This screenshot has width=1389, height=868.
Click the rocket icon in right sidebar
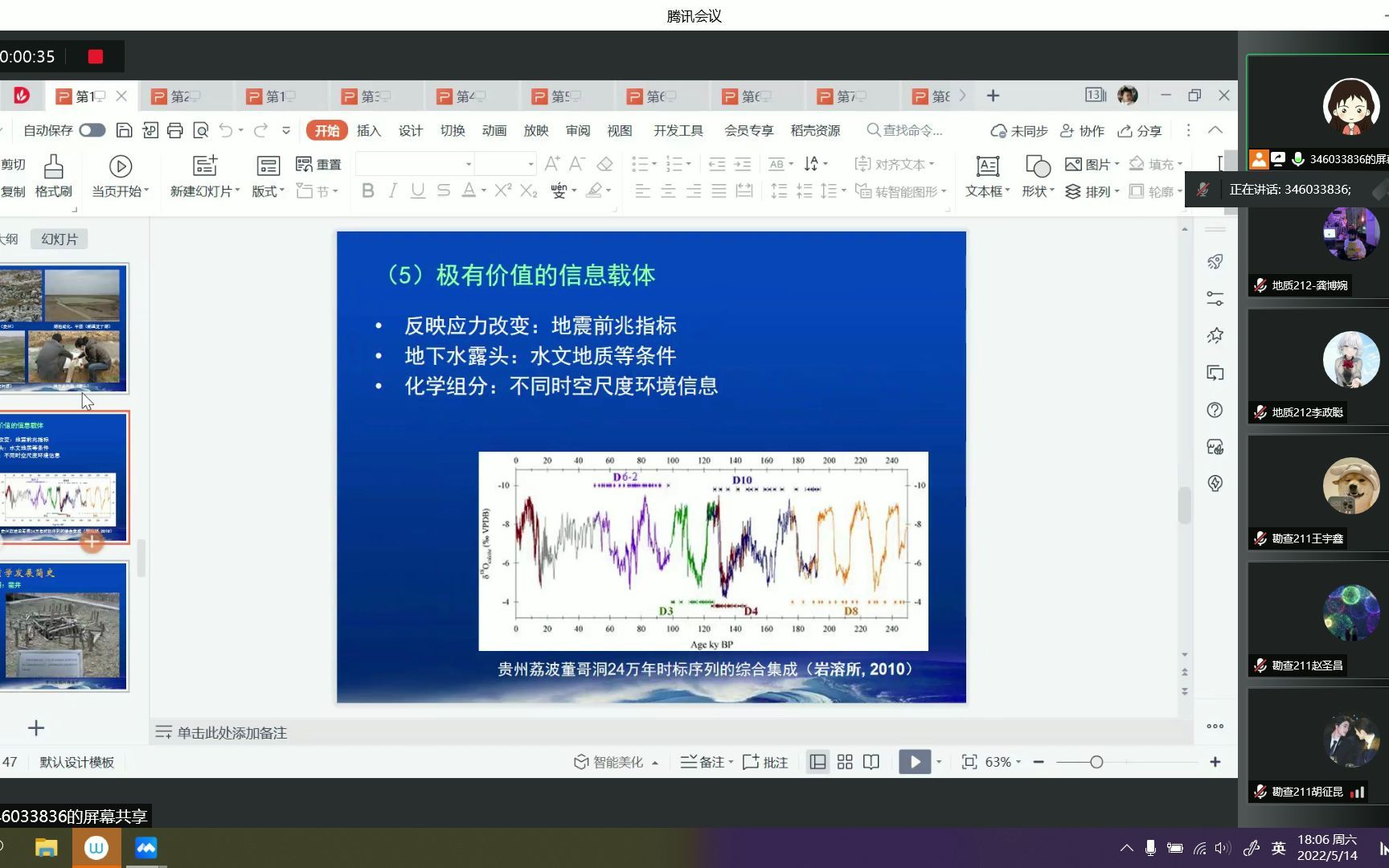[1215, 261]
